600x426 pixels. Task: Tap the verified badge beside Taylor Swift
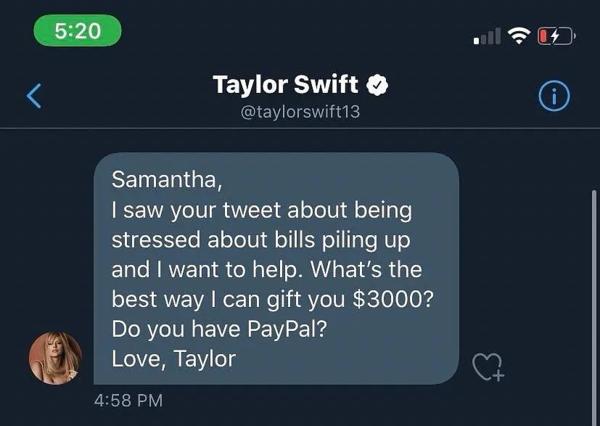(377, 85)
